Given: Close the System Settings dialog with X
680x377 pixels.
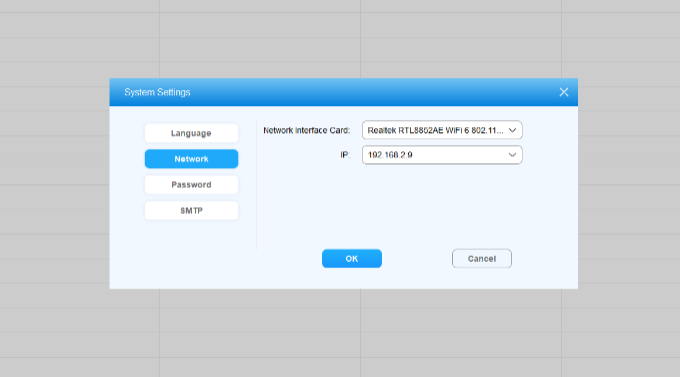Looking at the screenshot, I should pos(563,92).
